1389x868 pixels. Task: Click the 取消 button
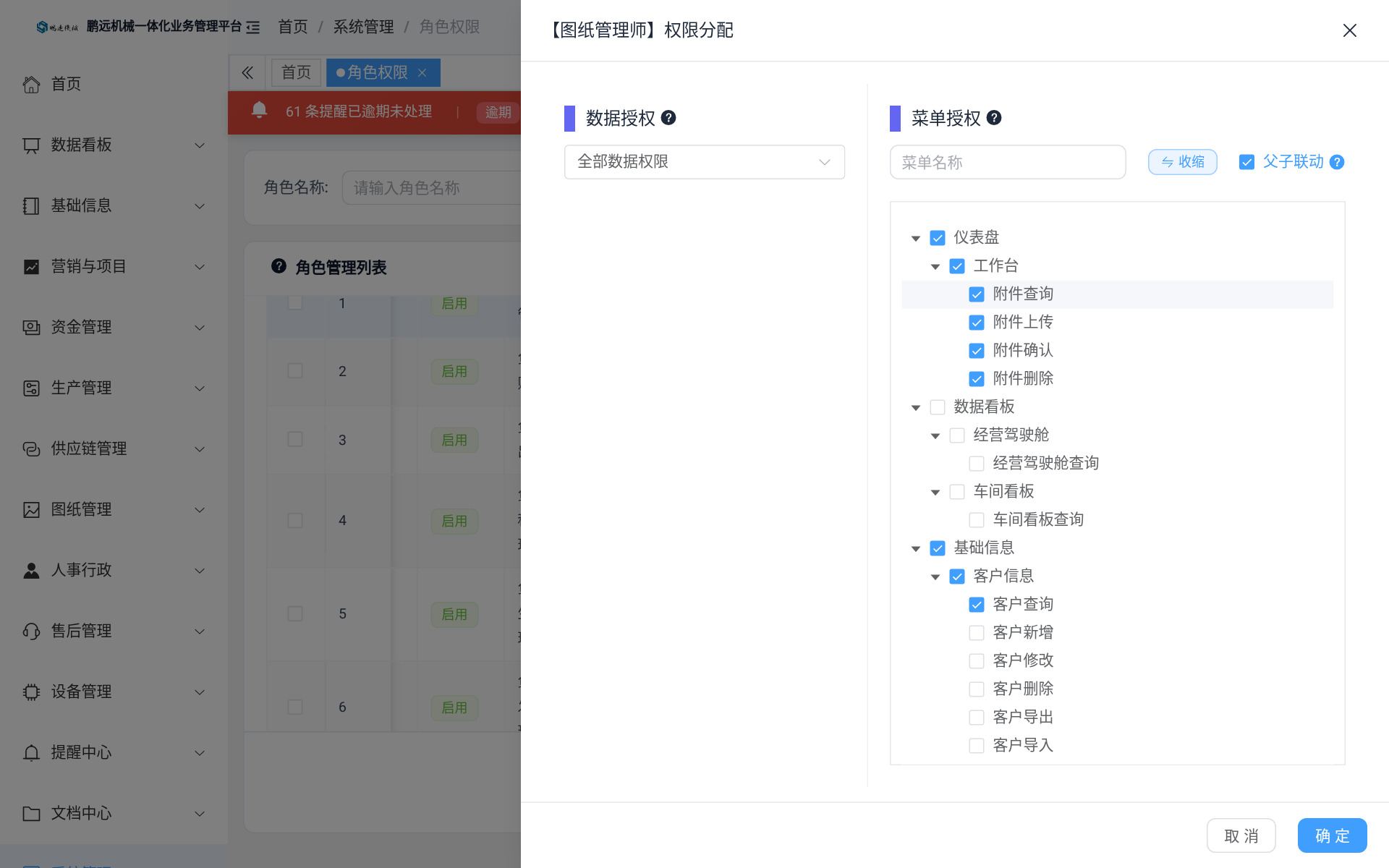(x=1241, y=835)
